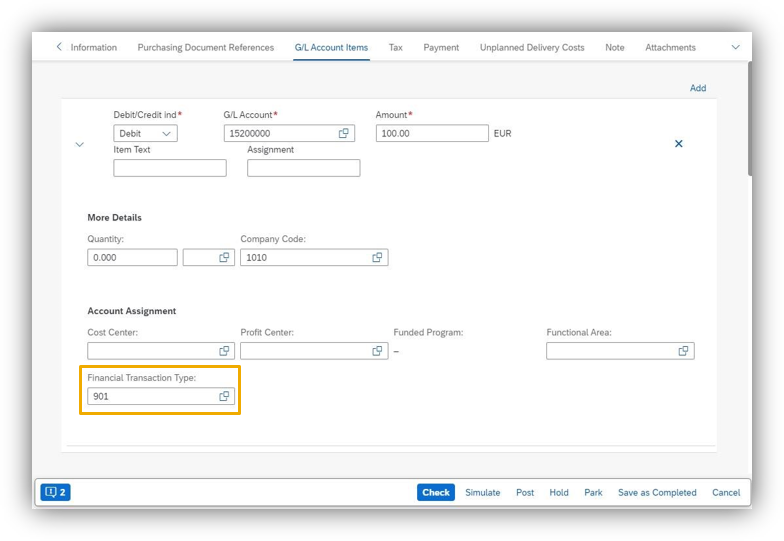Click Add to insert G/L item

point(698,88)
